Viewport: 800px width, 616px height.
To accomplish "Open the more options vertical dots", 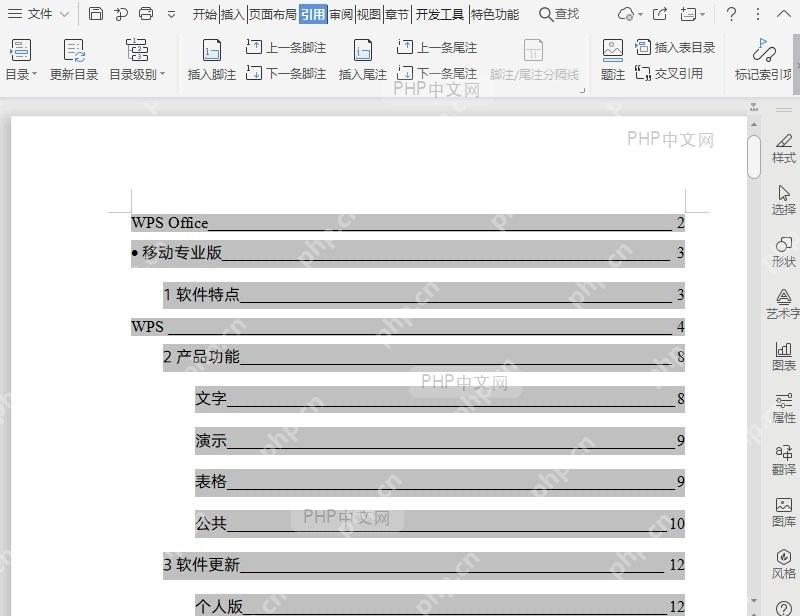I will click(x=758, y=14).
